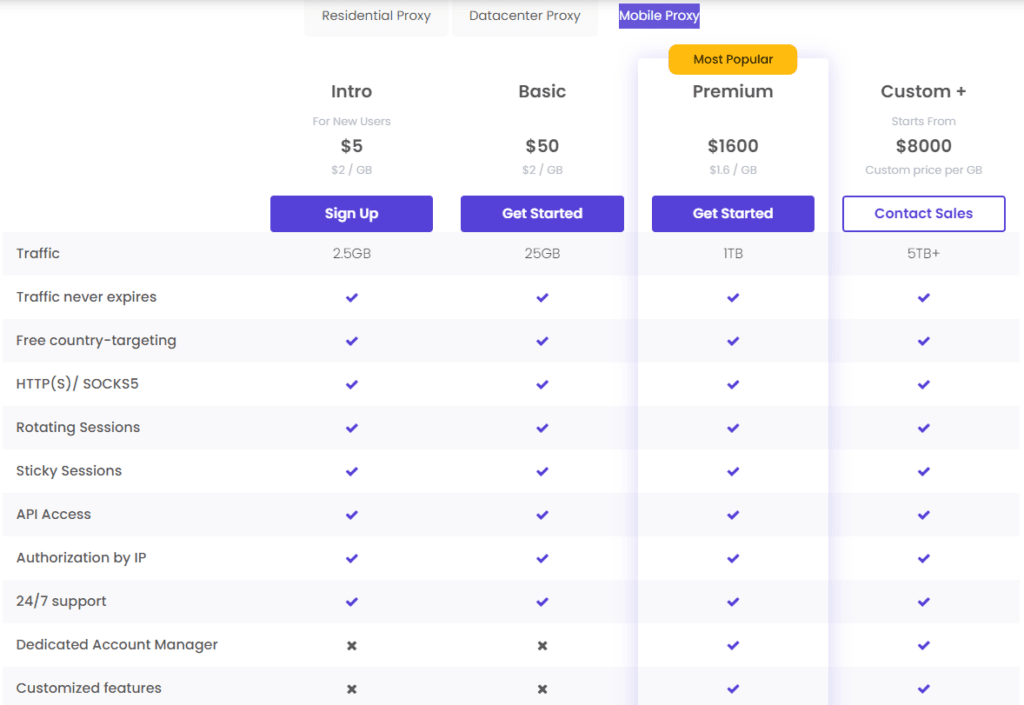1024x705 pixels.
Task: Click the Sticky Sessions row label
Action: coord(69,471)
